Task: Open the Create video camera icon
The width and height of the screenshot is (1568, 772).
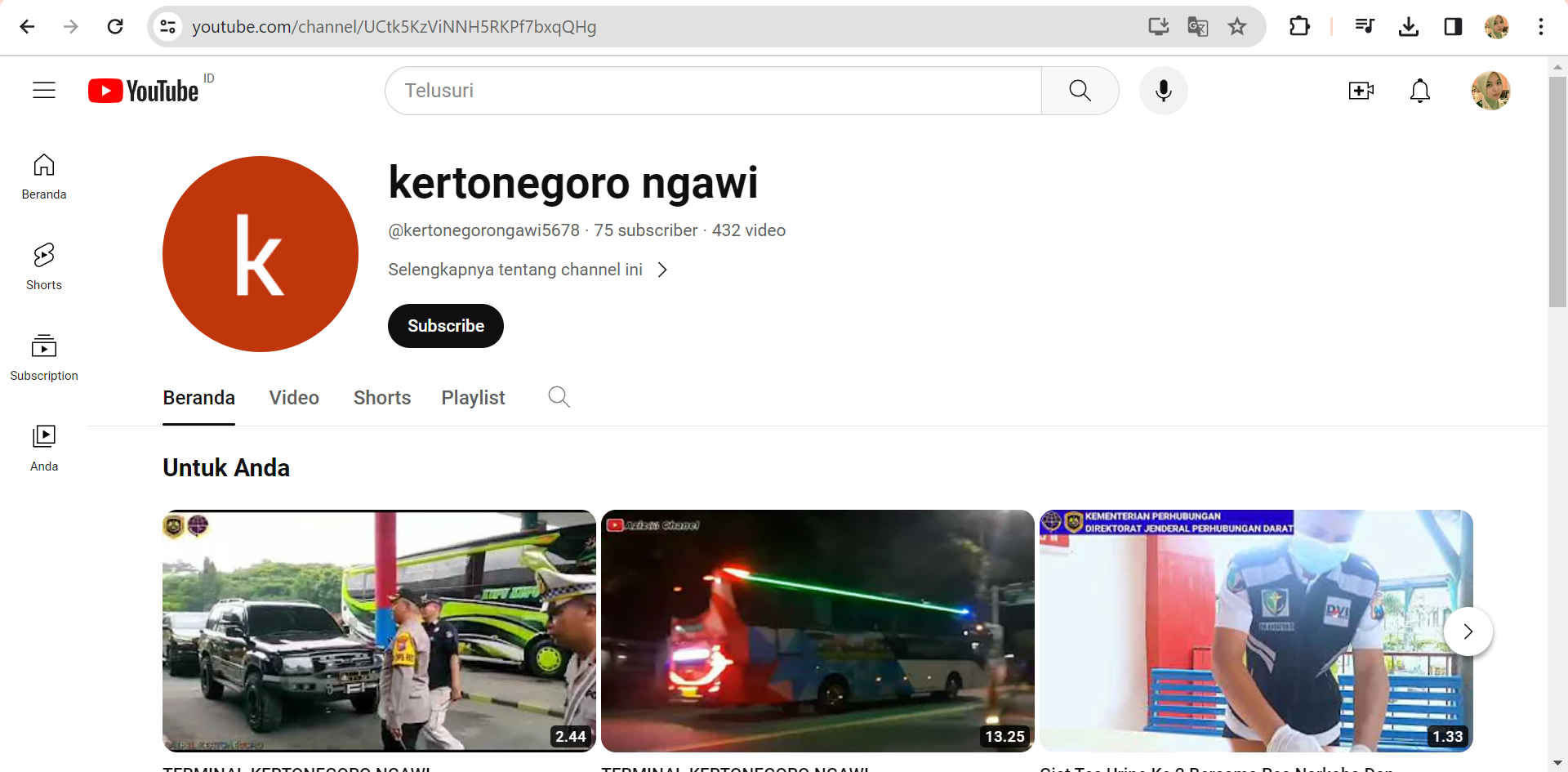Action: [x=1361, y=91]
